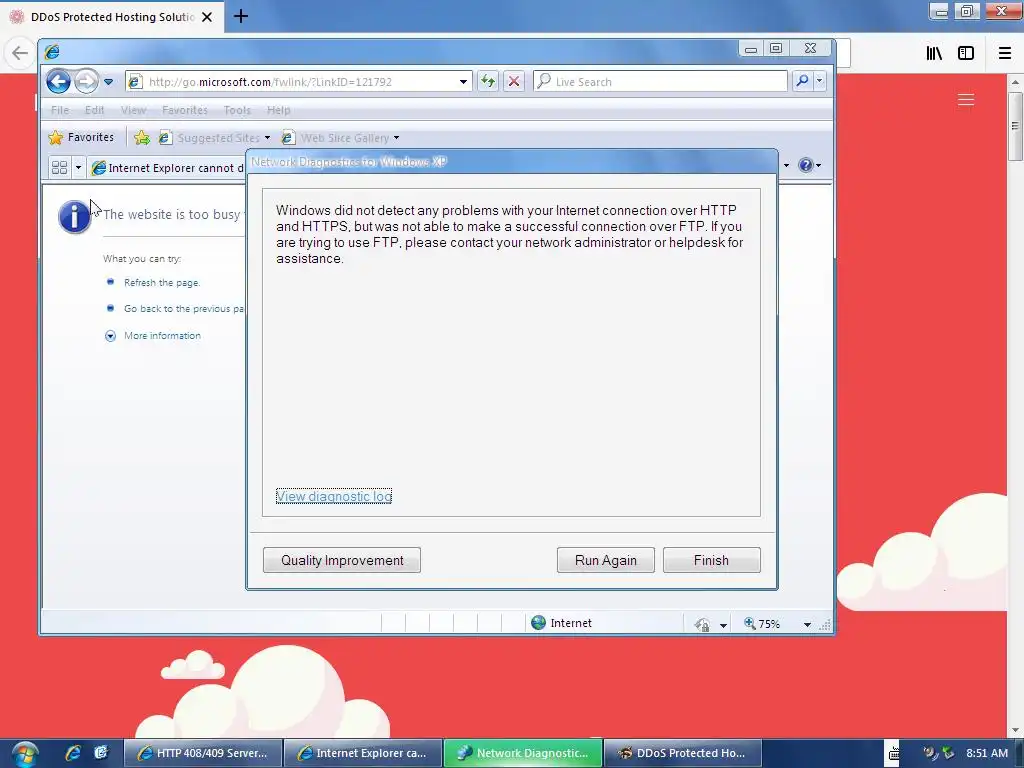Screen dimensions: 1024x768
Task: Click 'Go back to the previous page' link
Action: pos(184,309)
